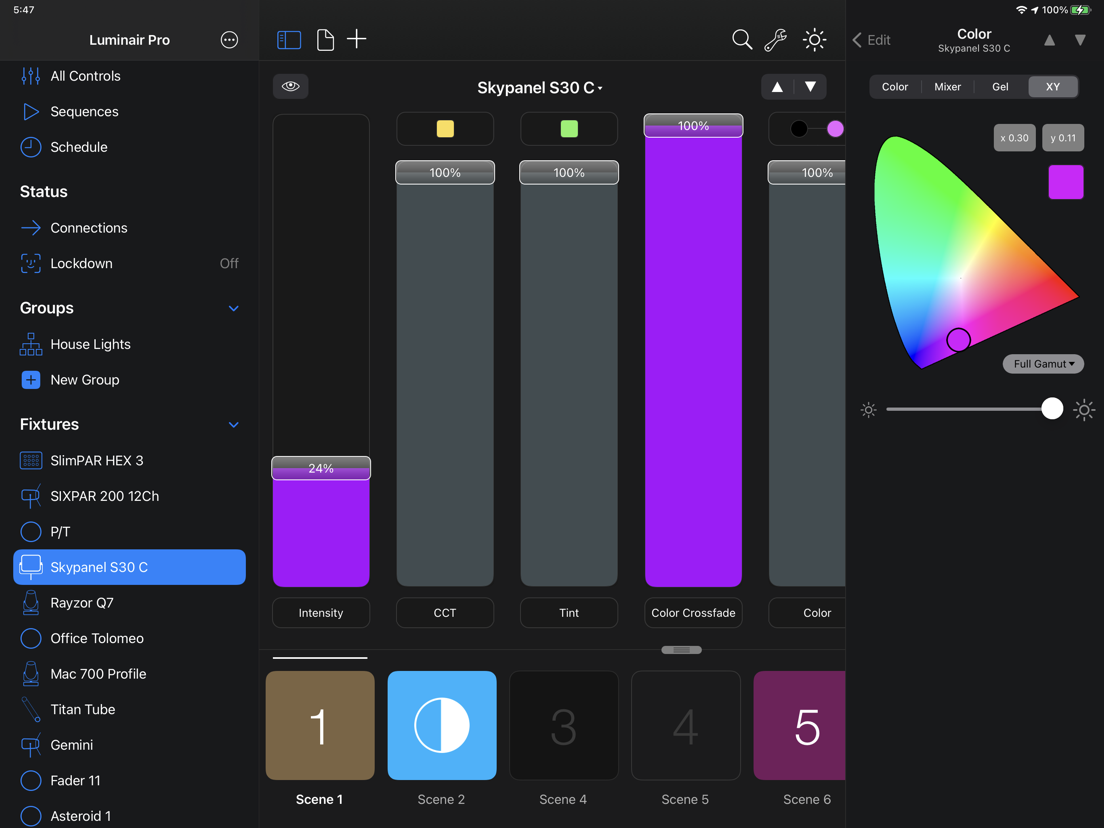The width and height of the screenshot is (1104, 828).
Task: Click the Color label button
Action: (808, 613)
